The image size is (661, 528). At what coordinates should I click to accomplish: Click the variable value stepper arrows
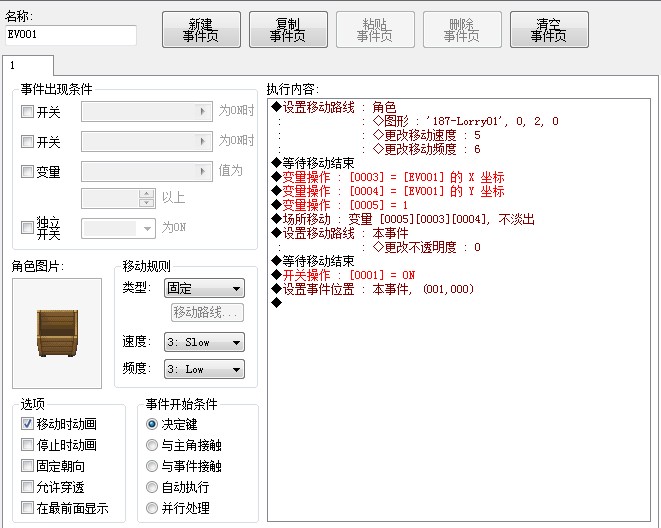pos(146,198)
